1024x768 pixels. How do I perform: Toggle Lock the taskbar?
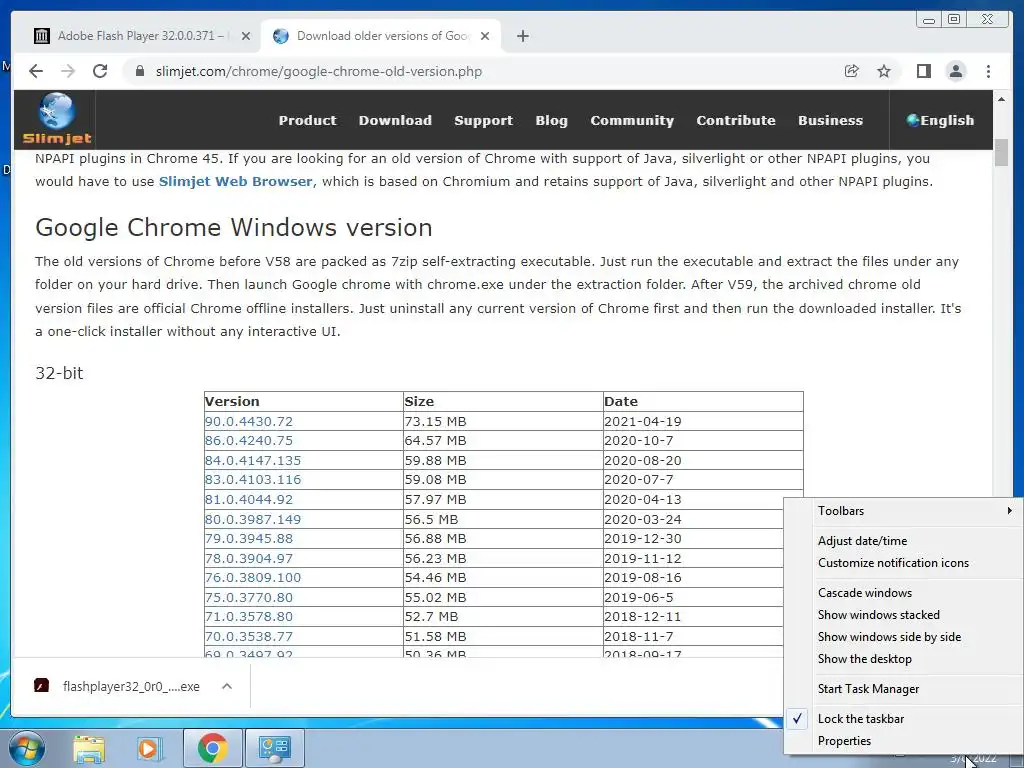pyautogui.click(x=903, y=718)
